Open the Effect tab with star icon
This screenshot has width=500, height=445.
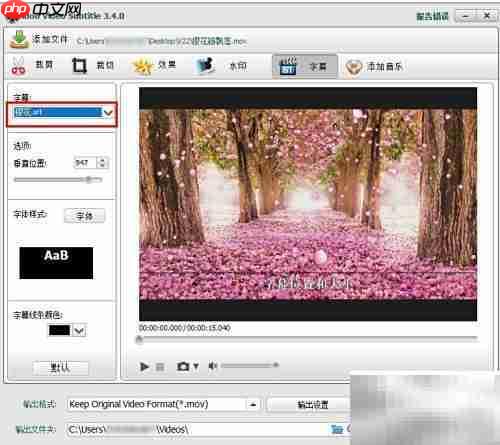coord(154,66)
